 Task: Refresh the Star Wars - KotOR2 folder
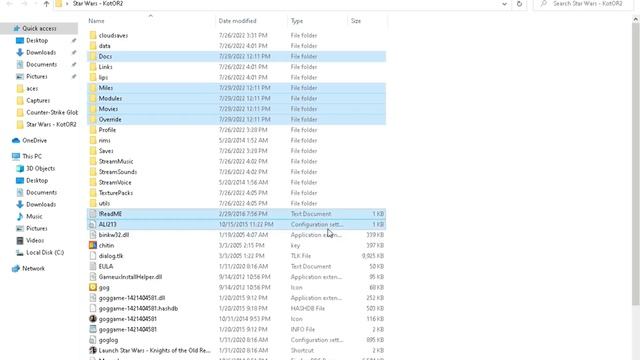pyautogui.click(x=519, y=4)
